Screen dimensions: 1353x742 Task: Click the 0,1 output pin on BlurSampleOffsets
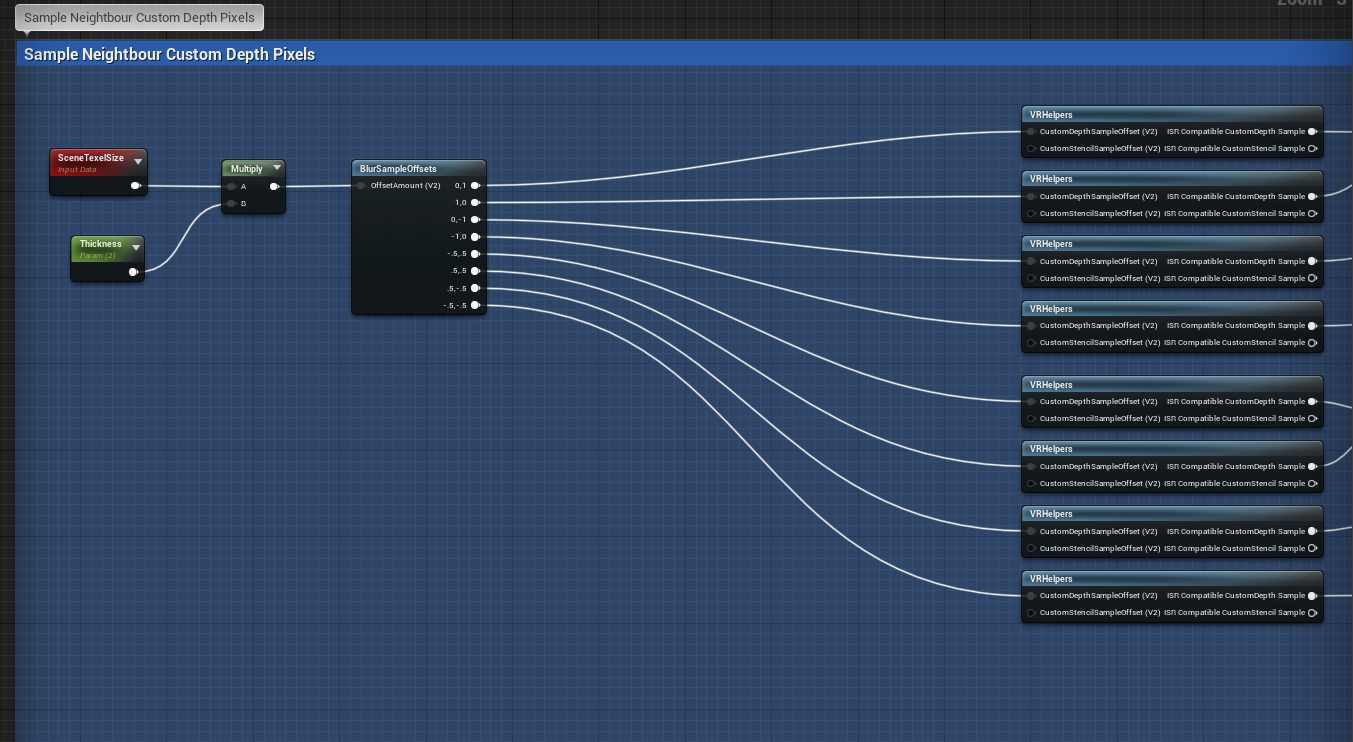coord(476,185)
